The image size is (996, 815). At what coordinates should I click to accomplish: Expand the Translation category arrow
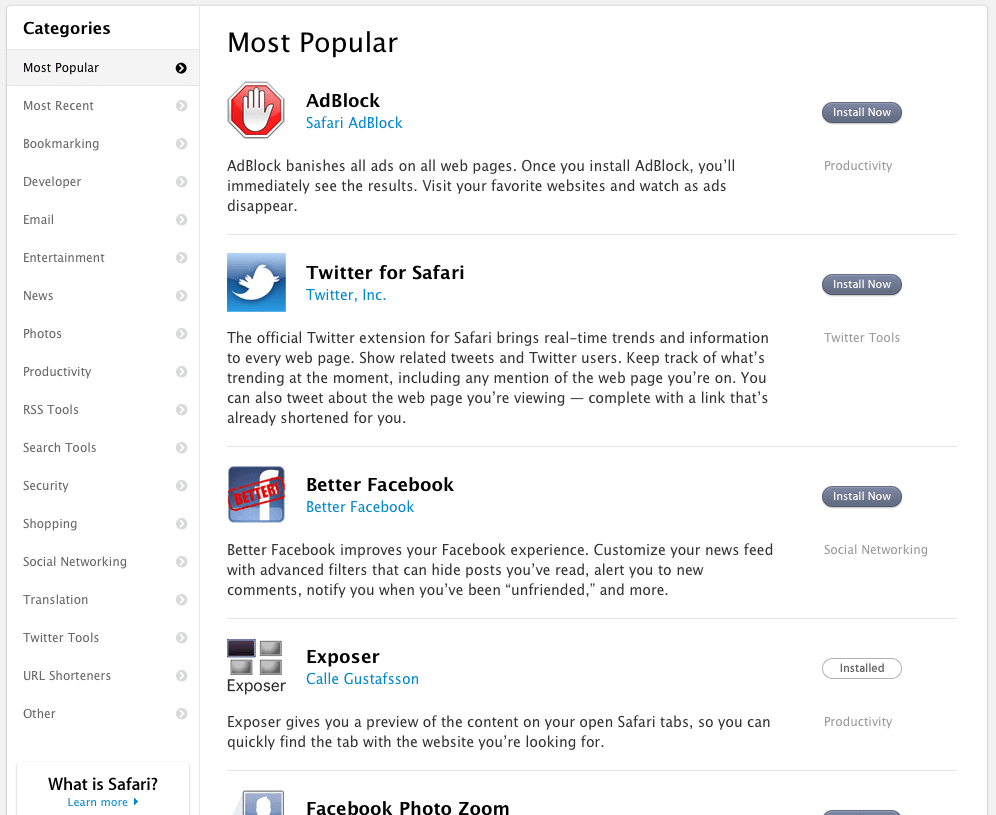tap(182, 600)
